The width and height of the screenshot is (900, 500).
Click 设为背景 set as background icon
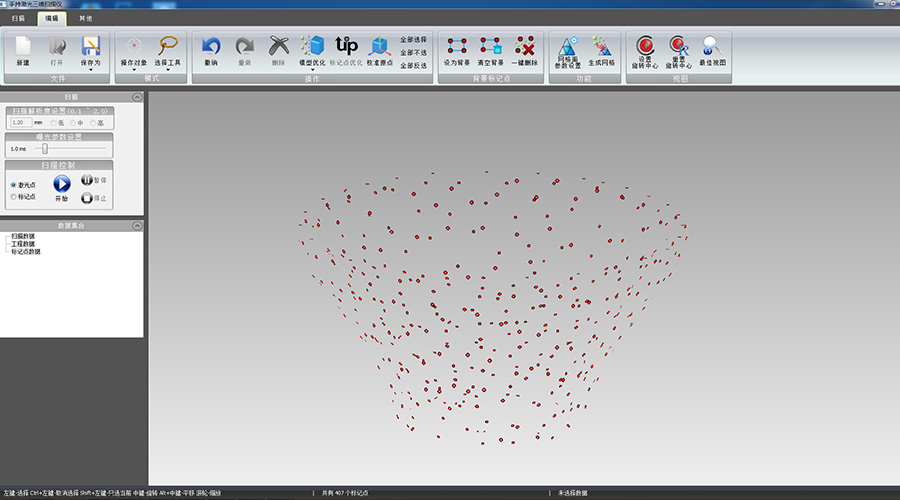coord(457,46)
